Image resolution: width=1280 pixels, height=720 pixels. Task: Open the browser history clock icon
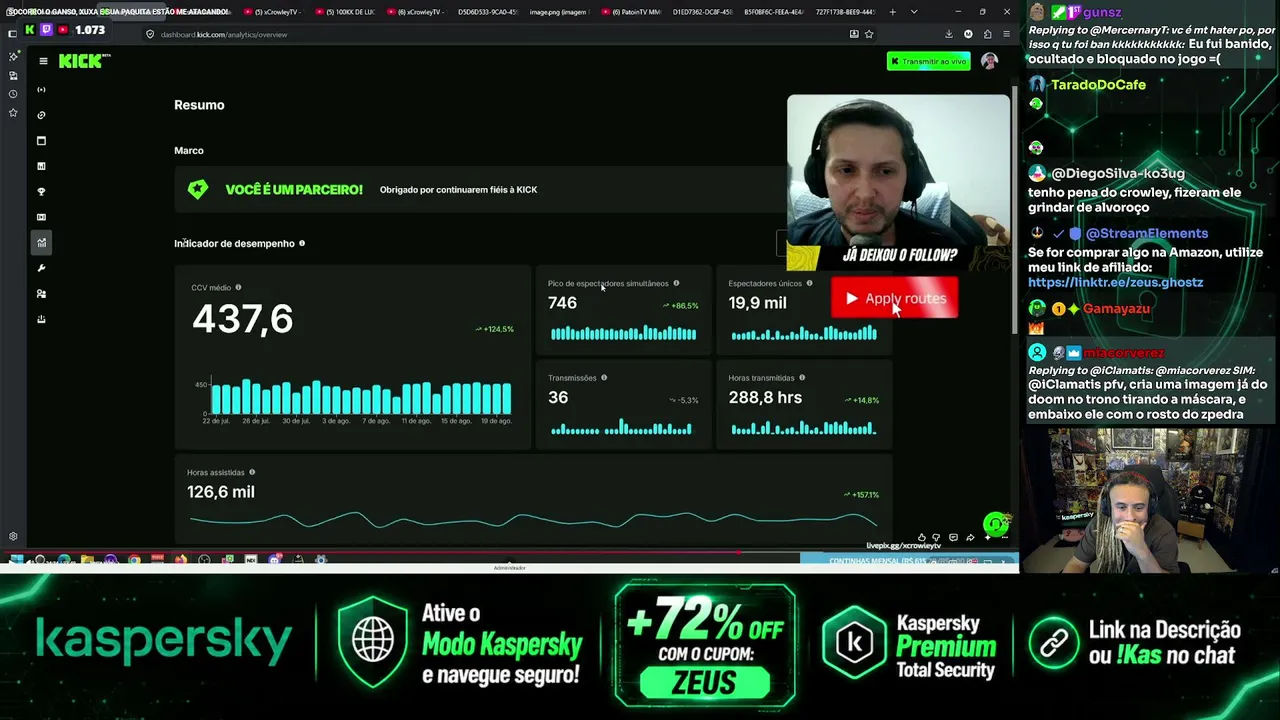[13, 94]
